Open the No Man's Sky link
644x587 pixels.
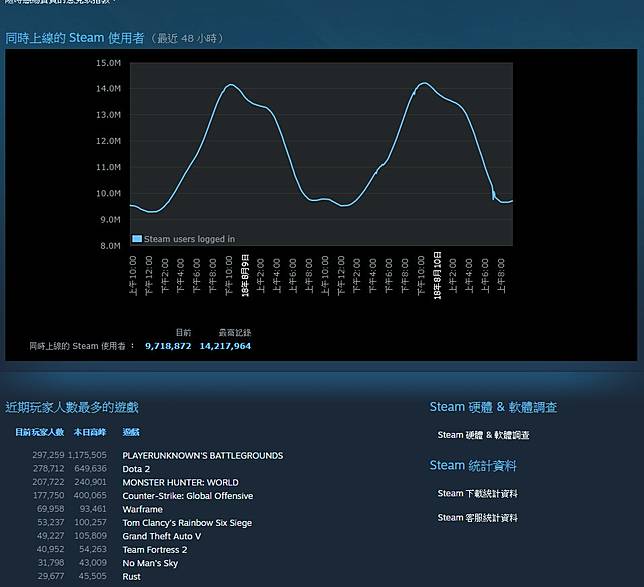point(150,563)
